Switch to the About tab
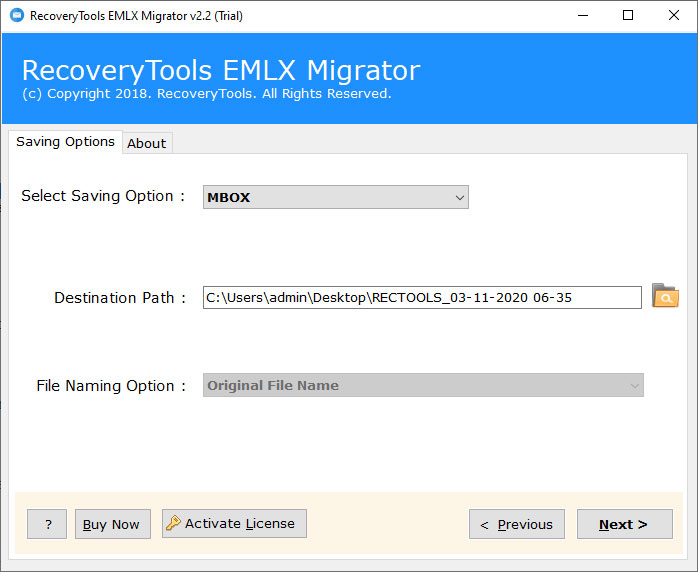 (x=147, y=143)
